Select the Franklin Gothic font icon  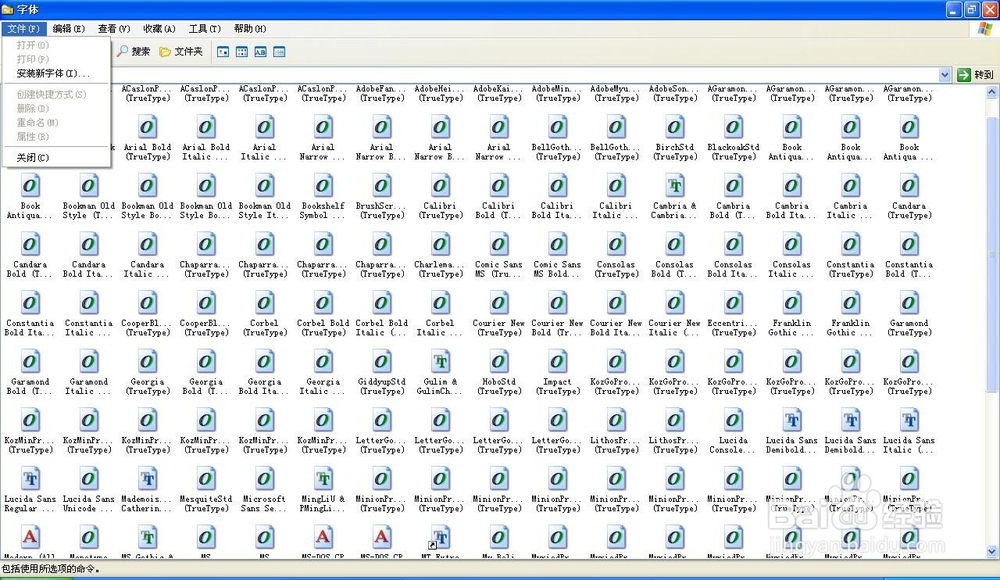(x=791, y=303)
